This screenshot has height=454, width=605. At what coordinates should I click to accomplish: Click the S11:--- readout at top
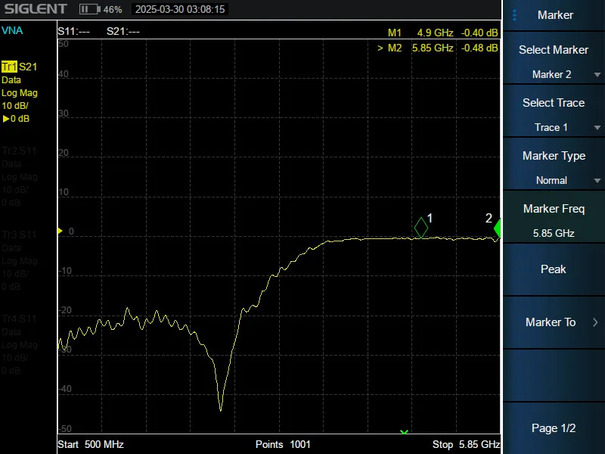(x=74, y=32)
